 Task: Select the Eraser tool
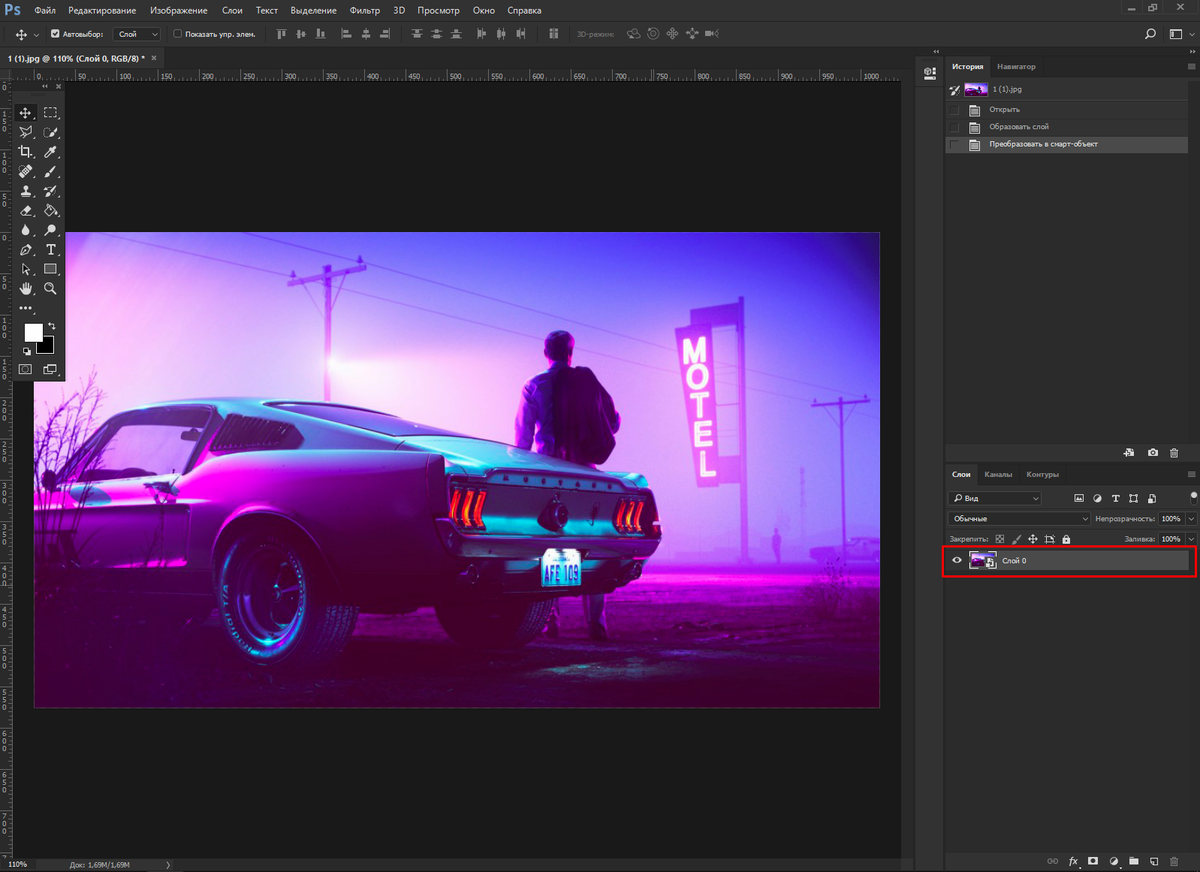pyautogui.click(x=26, y=210)
